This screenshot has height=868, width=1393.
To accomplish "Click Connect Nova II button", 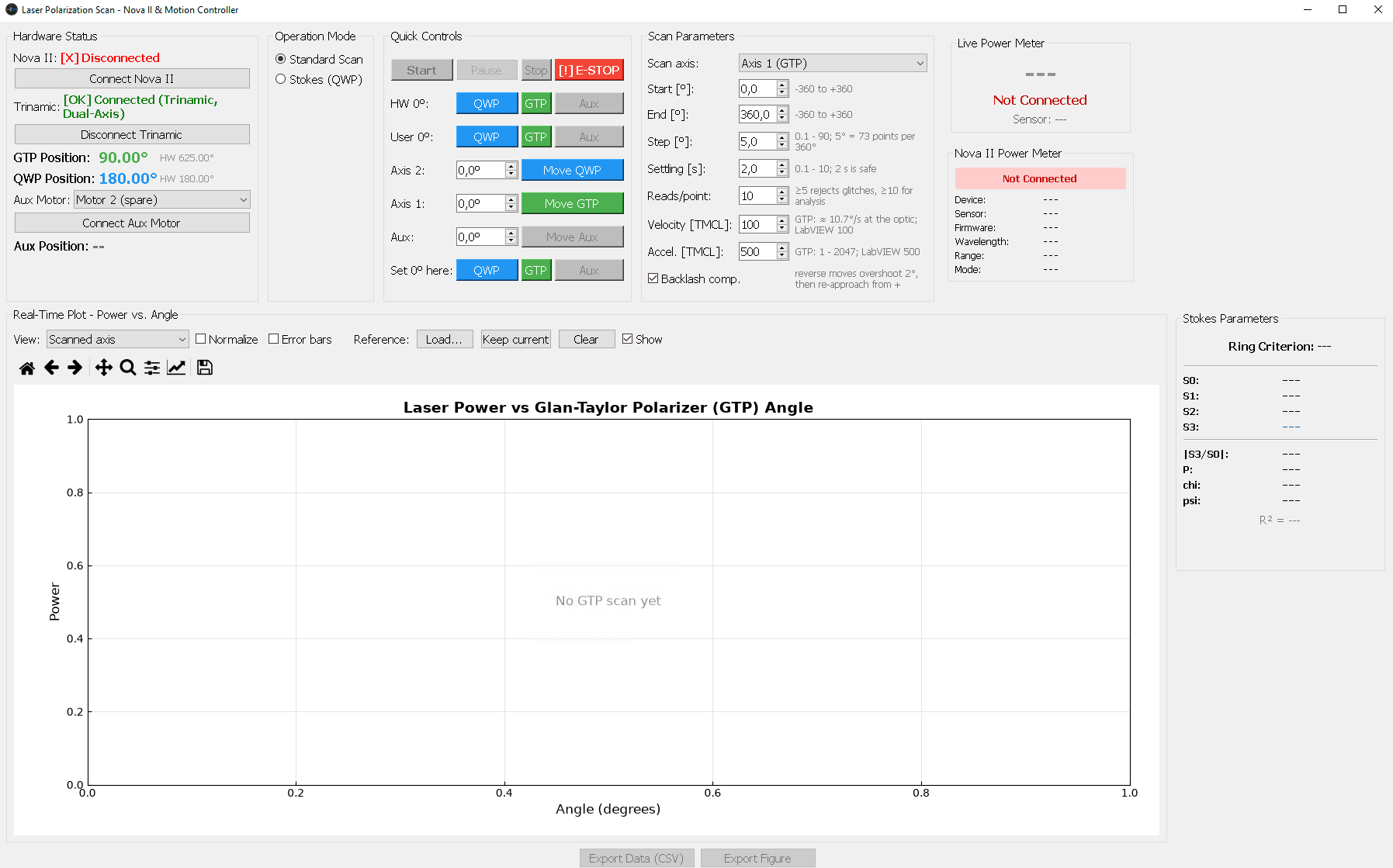I will [x=132, y=78].
